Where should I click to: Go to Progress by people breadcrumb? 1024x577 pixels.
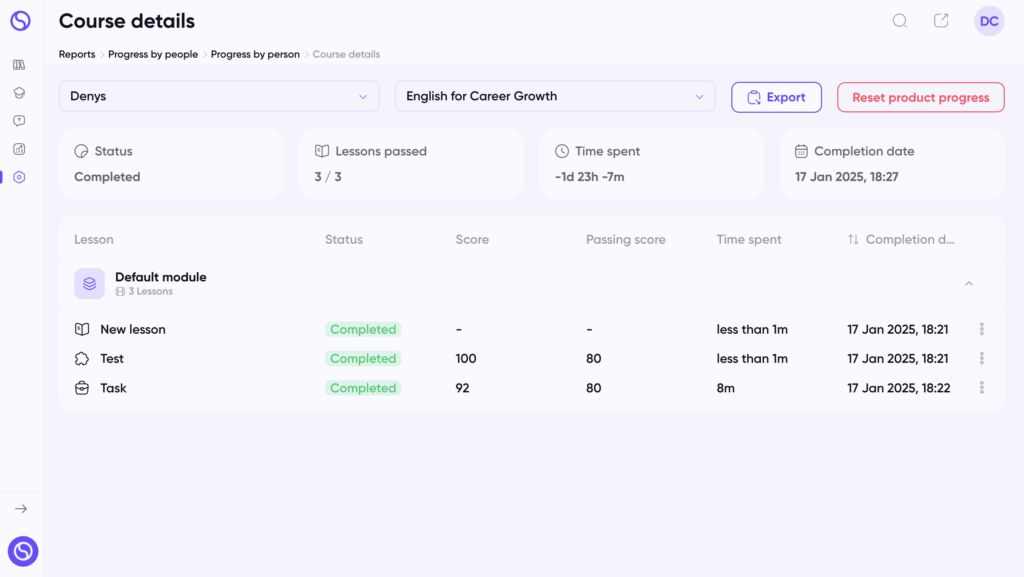153,54
